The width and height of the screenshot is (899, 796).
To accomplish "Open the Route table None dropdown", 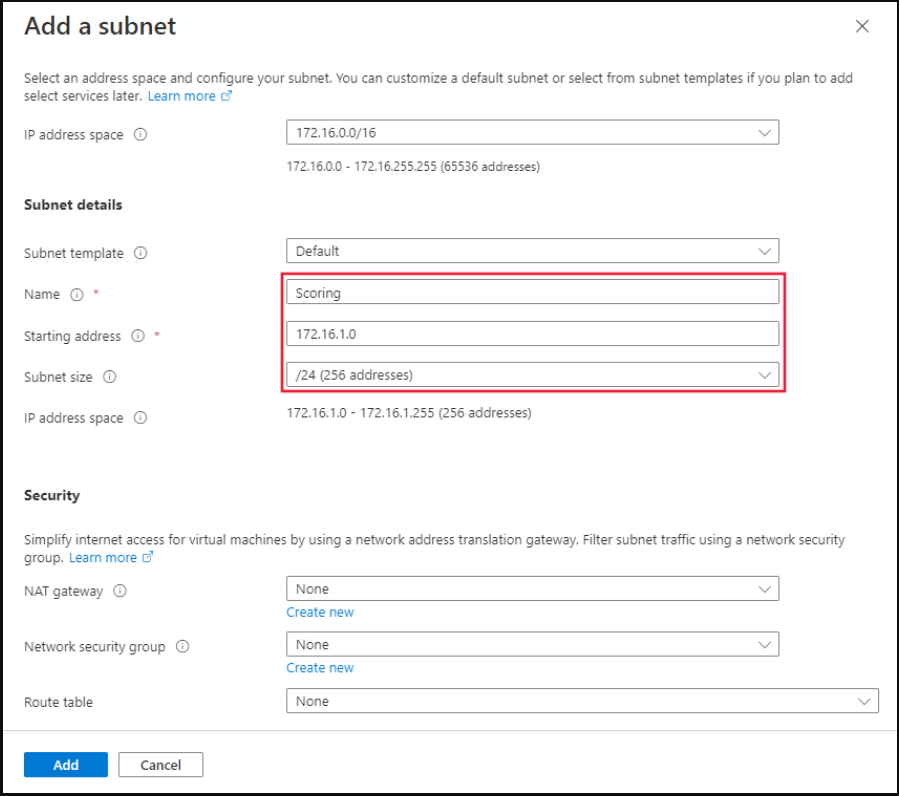I will [x=582, y=701].
